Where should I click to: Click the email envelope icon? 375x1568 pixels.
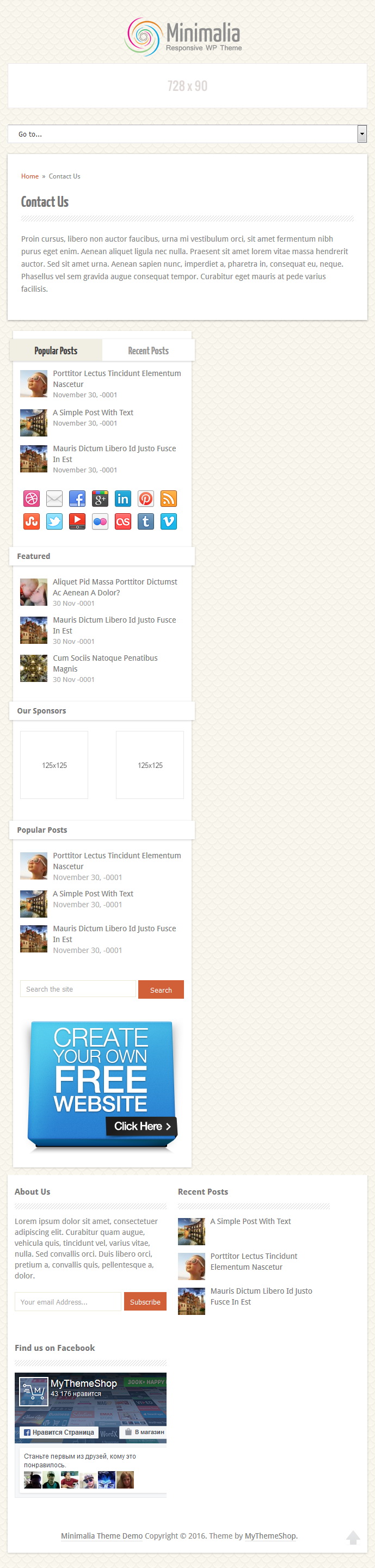(x=54, y=499)
